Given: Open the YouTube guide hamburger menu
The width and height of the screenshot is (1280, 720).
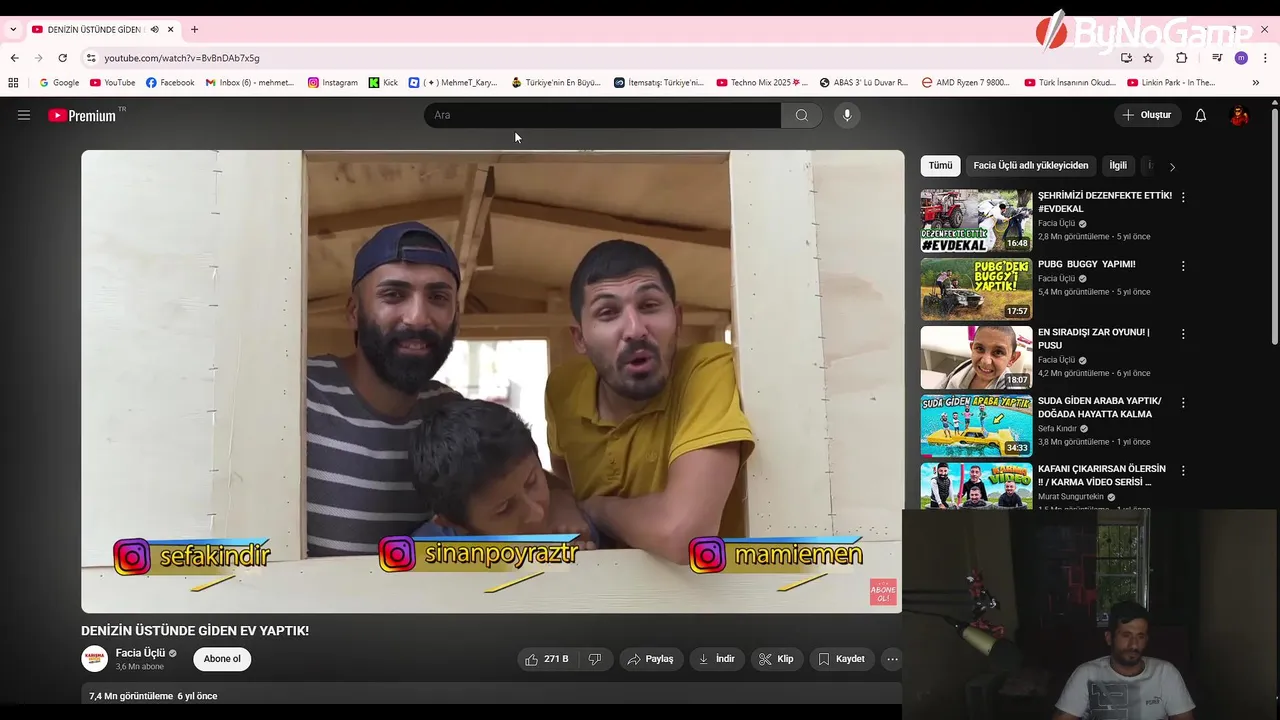Looking at the screenshot, I should (24, 115).
